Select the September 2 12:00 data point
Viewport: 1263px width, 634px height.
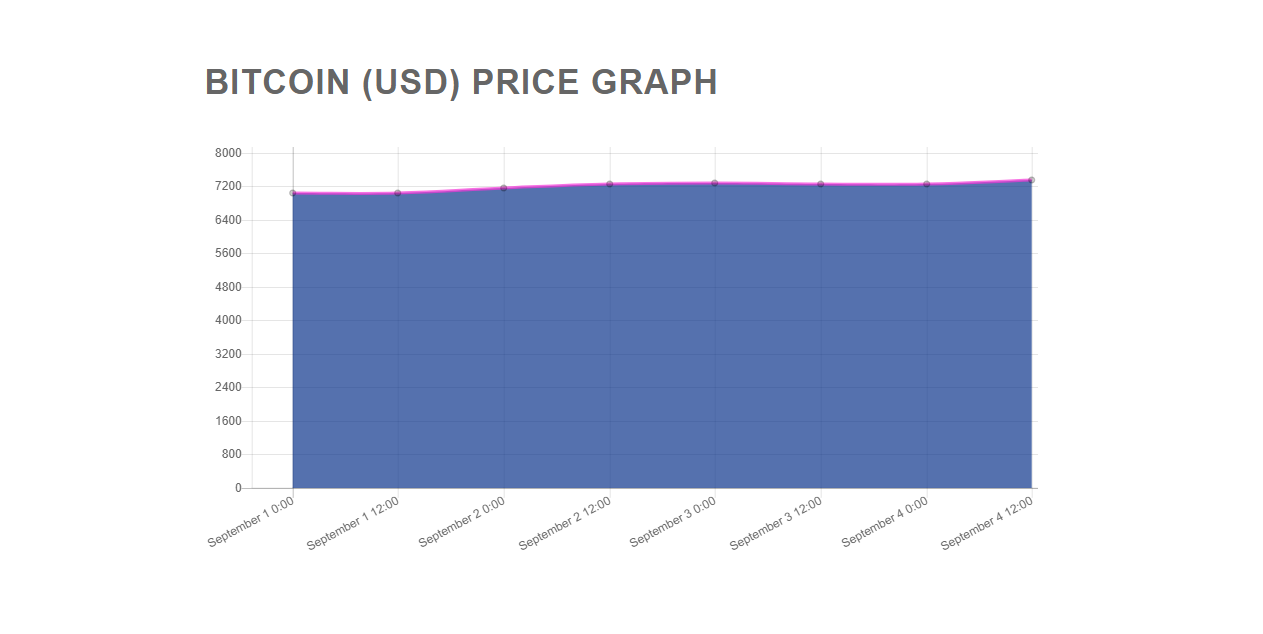click(610, 184)
